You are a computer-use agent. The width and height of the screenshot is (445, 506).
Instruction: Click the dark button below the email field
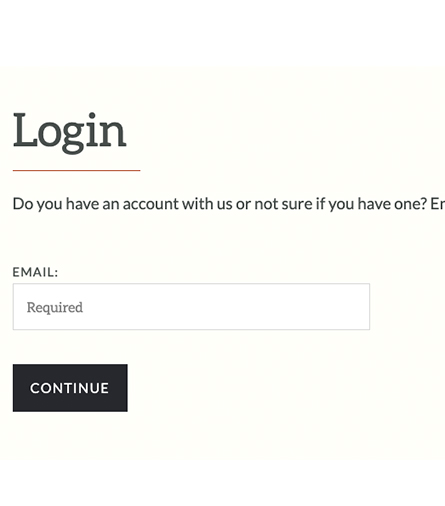coord(70,388)
